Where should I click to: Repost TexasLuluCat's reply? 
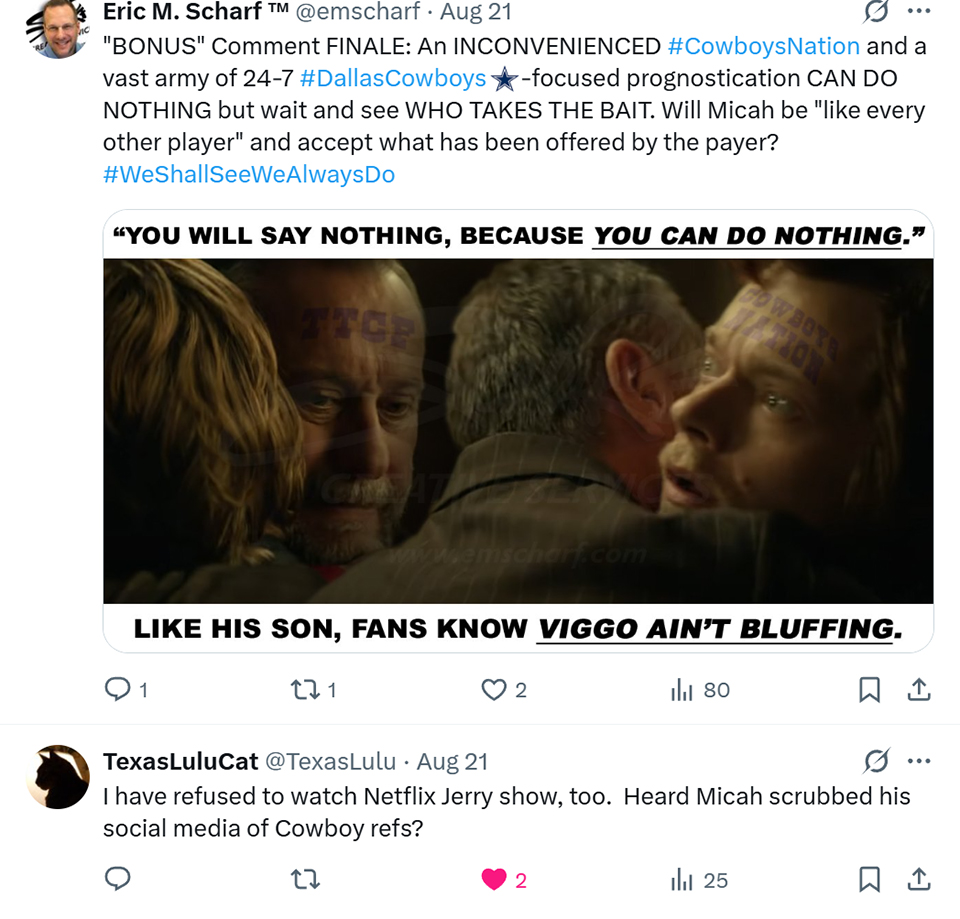(x=302, y=879)
